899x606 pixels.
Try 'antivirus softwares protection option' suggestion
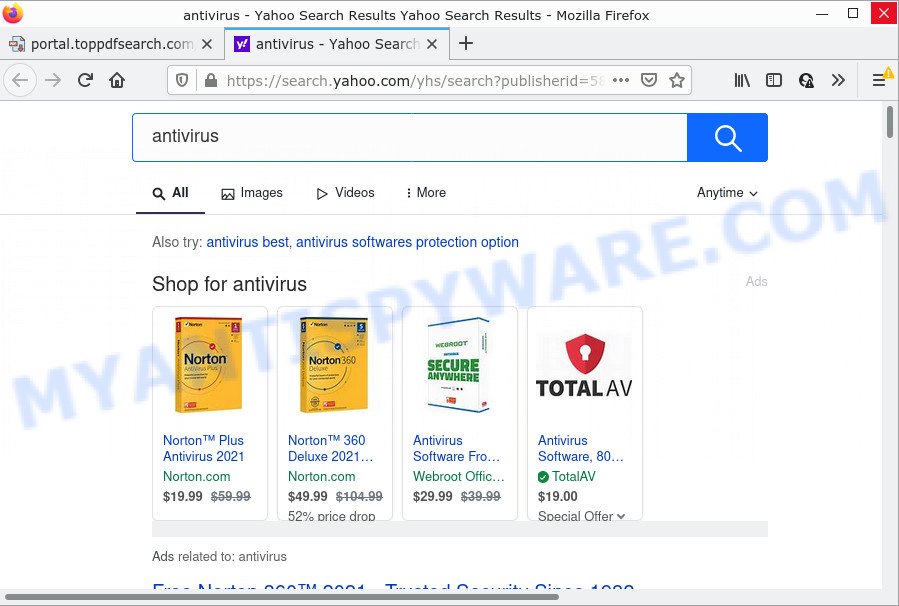point(407,243)
